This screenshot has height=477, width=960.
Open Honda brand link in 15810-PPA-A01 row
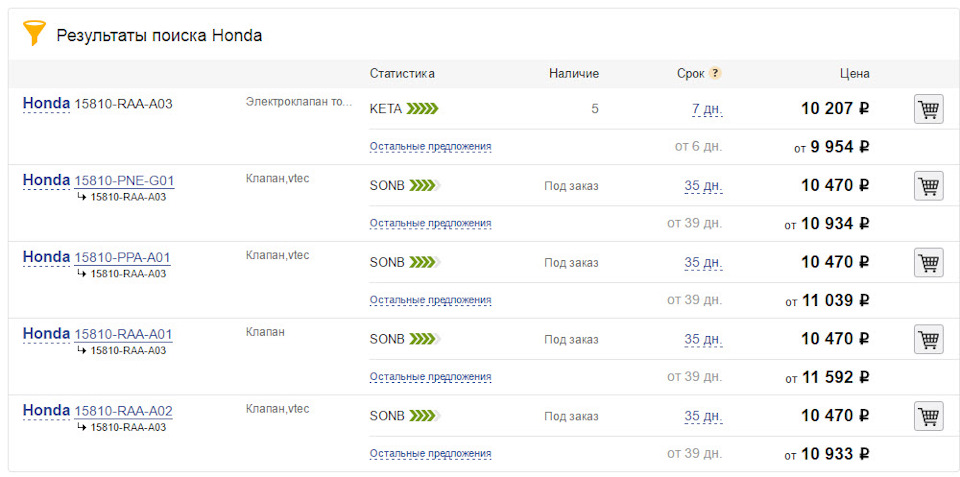47,257
